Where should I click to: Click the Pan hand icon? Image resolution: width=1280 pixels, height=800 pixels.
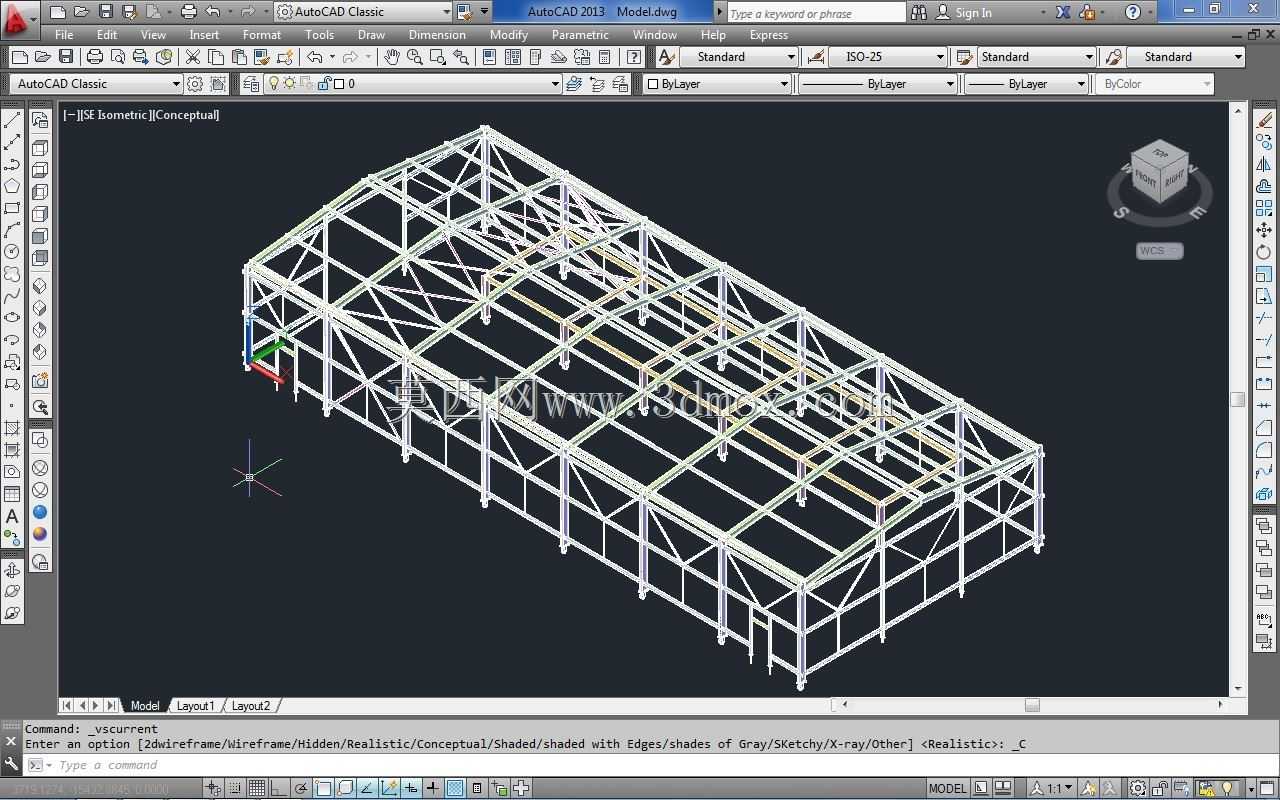pyautogui.click(x=392, y=57)
